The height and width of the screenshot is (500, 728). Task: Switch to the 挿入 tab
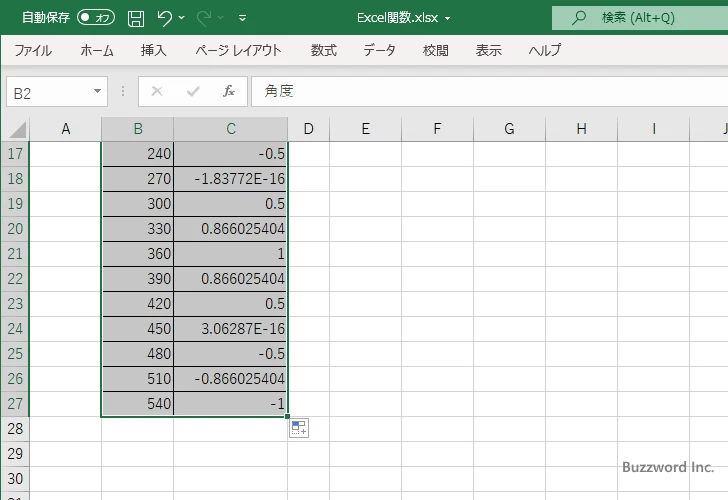(154, 50)
